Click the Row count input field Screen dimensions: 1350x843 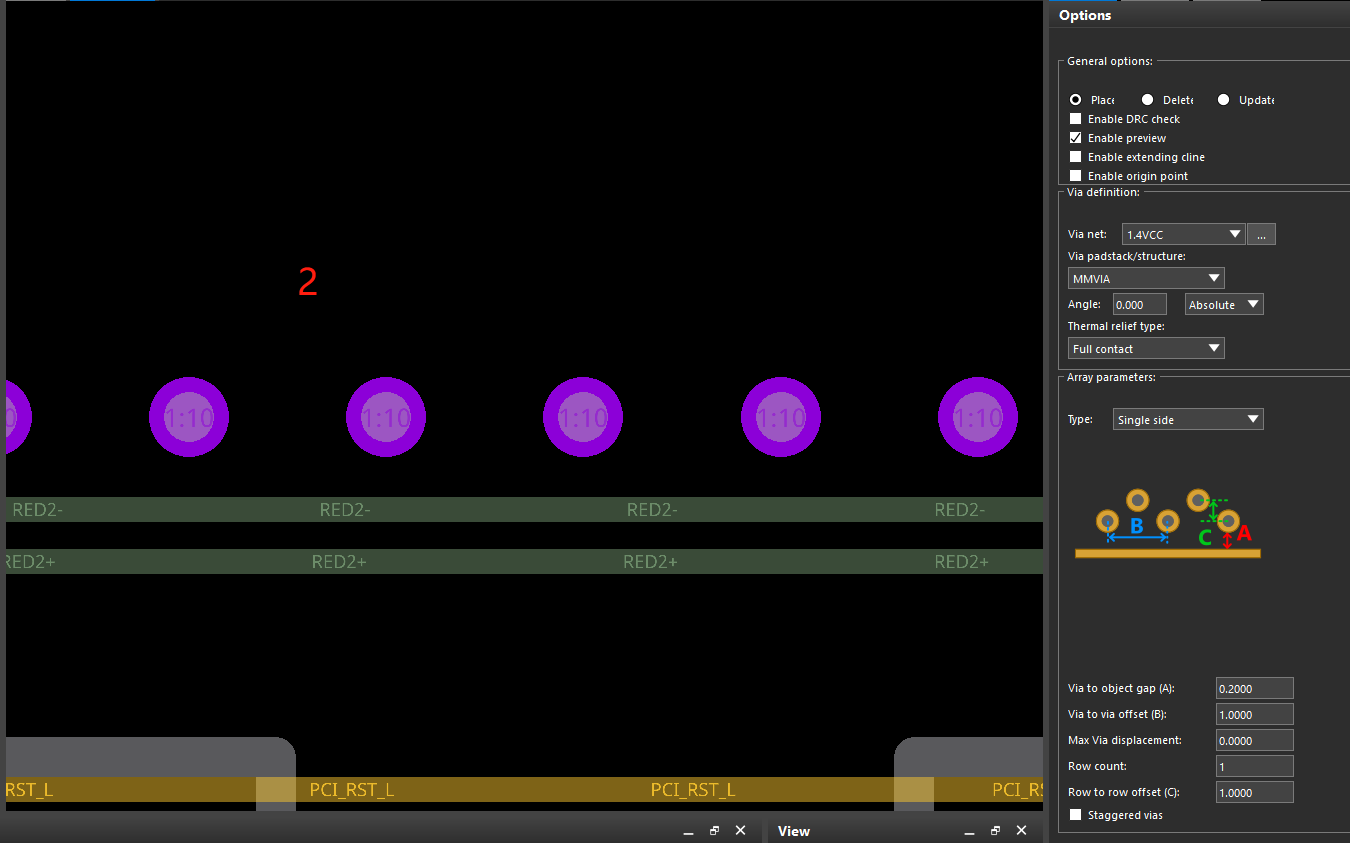(1254, 766)
